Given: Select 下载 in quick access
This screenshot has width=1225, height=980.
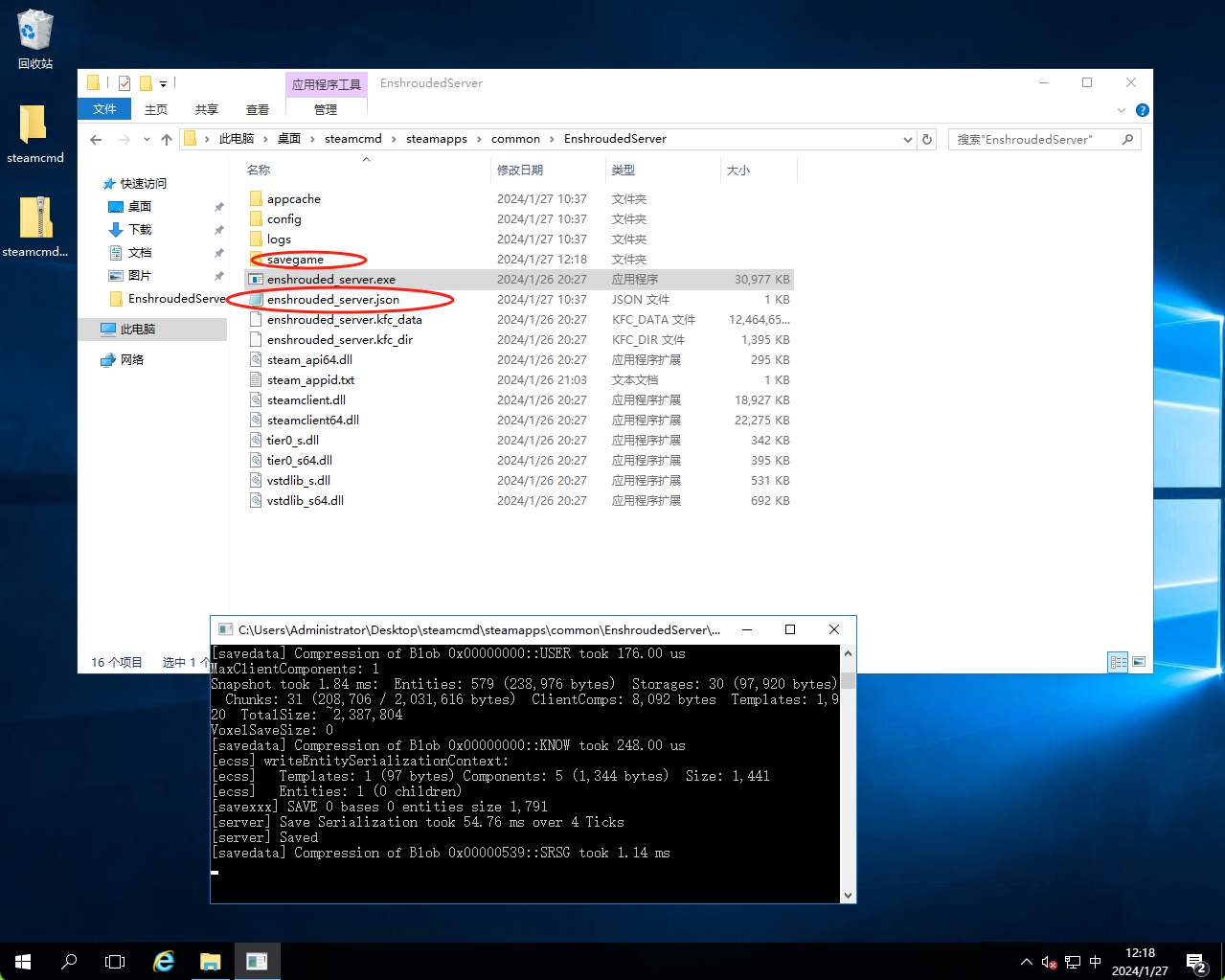Looking at the screenshot, I should (140, 230).
